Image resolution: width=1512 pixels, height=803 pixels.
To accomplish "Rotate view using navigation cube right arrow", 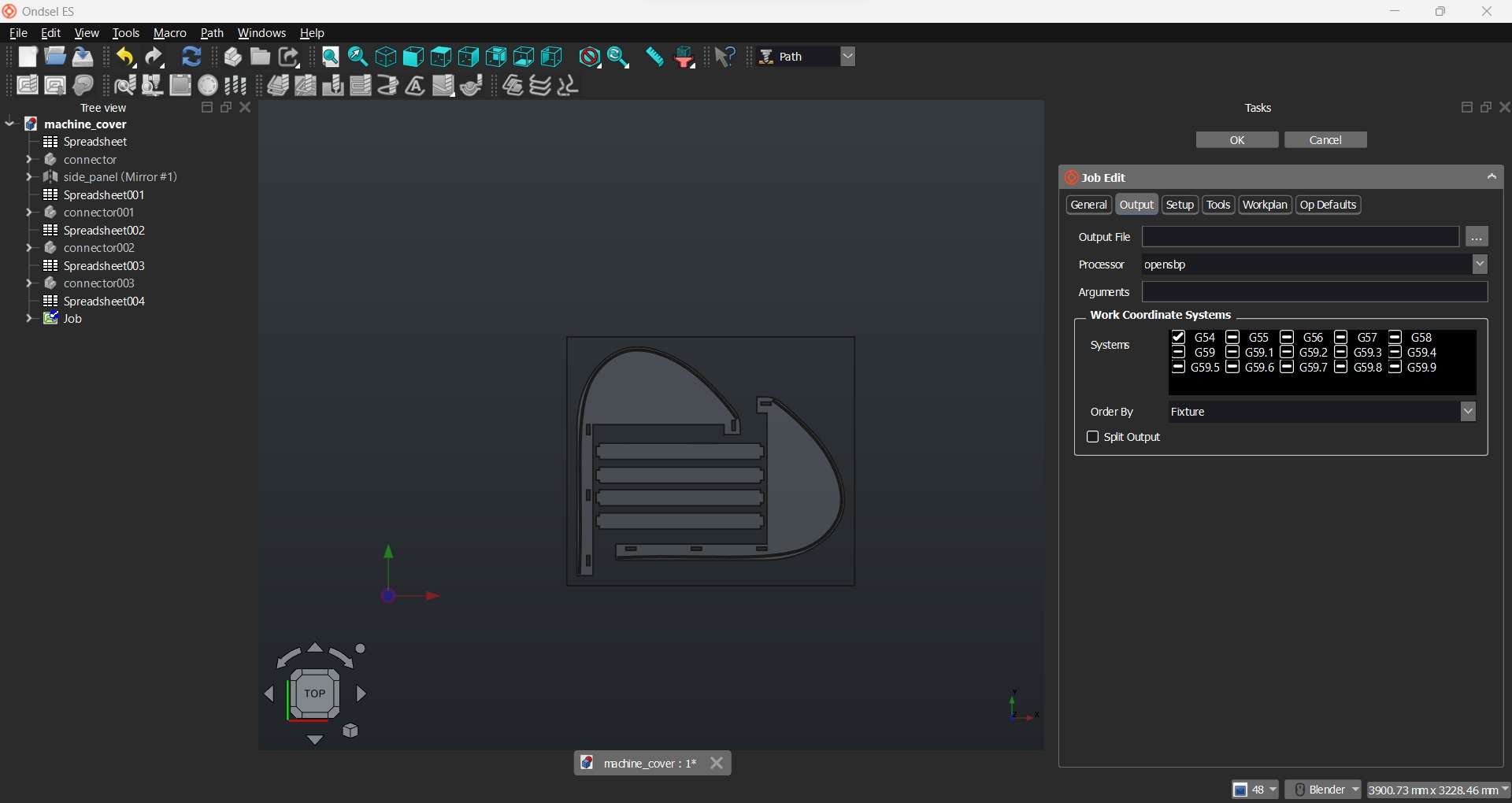I will tap(361, 694).
